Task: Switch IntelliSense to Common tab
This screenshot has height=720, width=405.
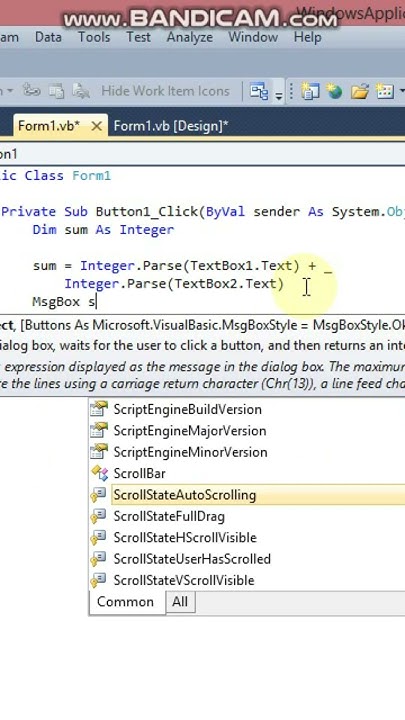Action: click(x=125, y=602)
